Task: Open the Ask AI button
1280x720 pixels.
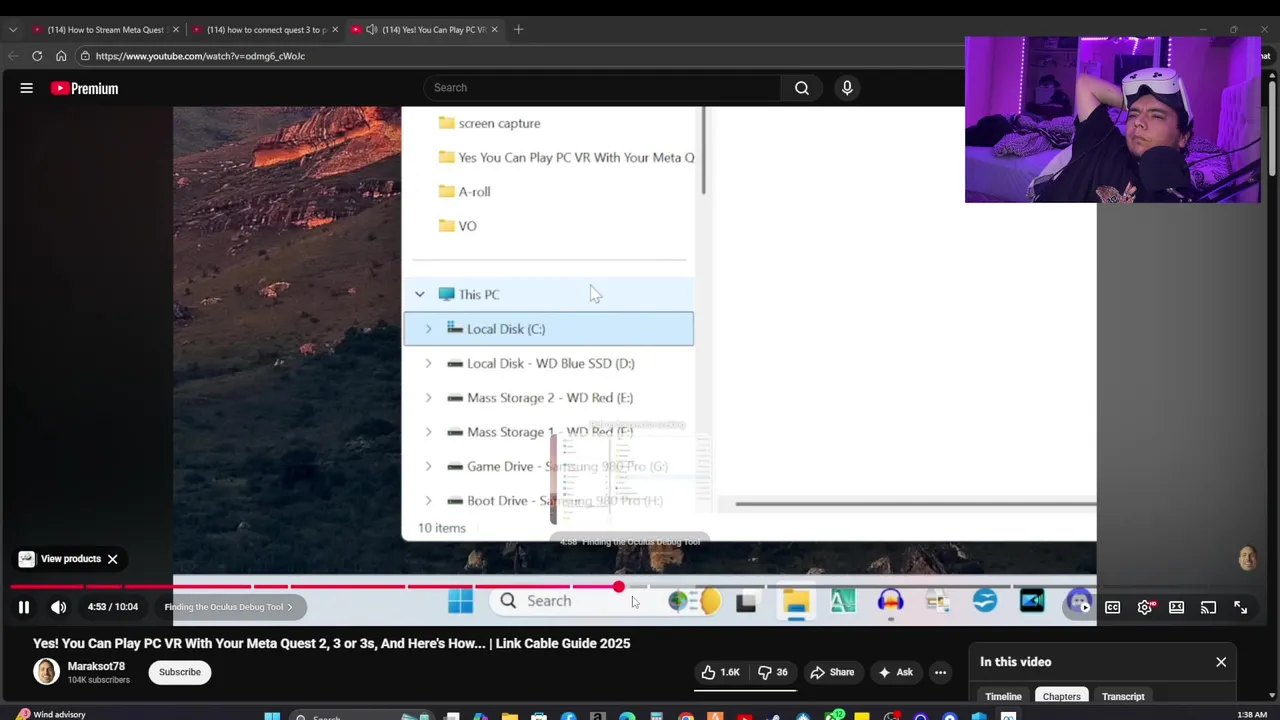Action: [x=895, y=672]
